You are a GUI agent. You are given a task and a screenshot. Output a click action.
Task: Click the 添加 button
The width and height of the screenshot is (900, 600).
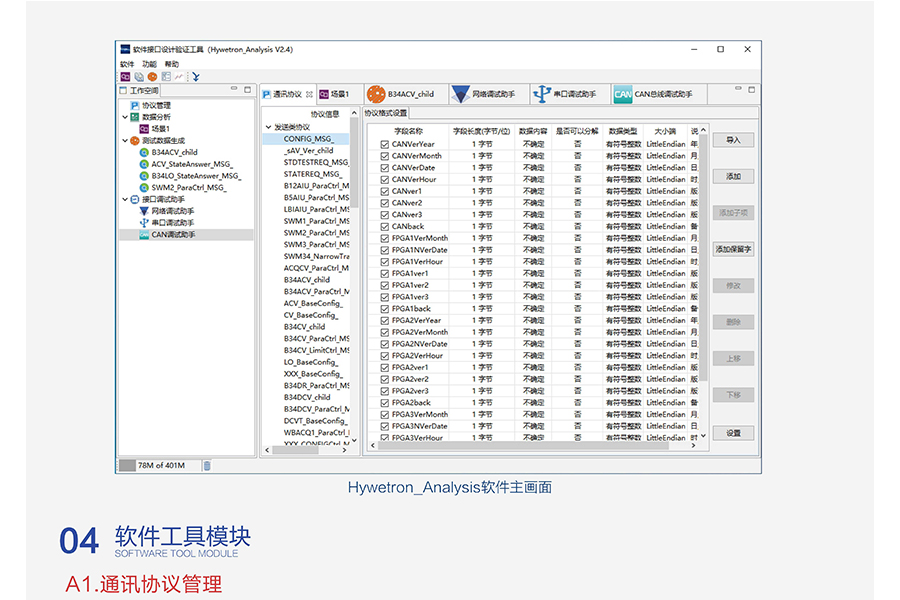[733, 176]
